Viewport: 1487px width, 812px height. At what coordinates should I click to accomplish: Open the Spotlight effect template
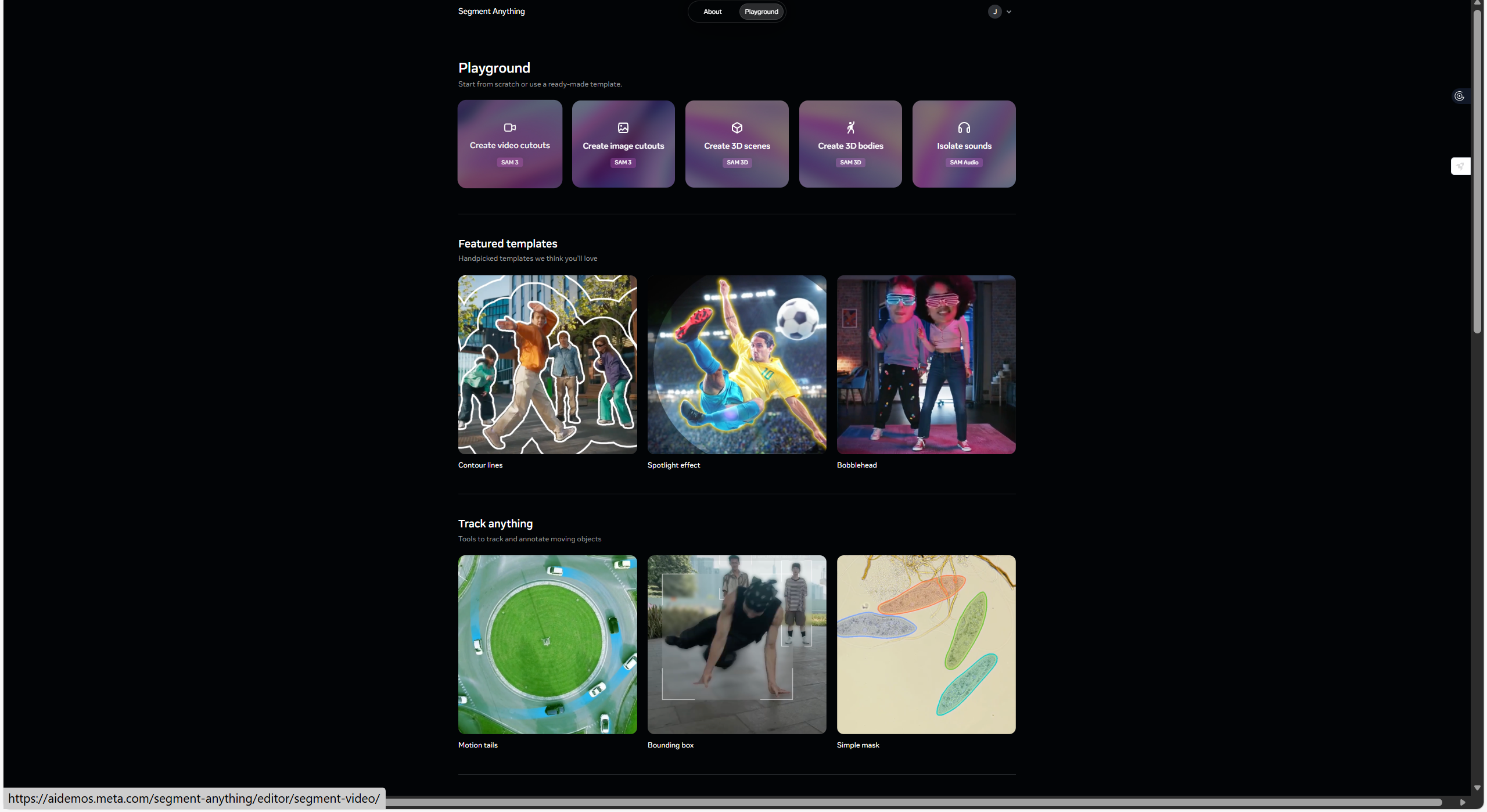coord(737,365)
